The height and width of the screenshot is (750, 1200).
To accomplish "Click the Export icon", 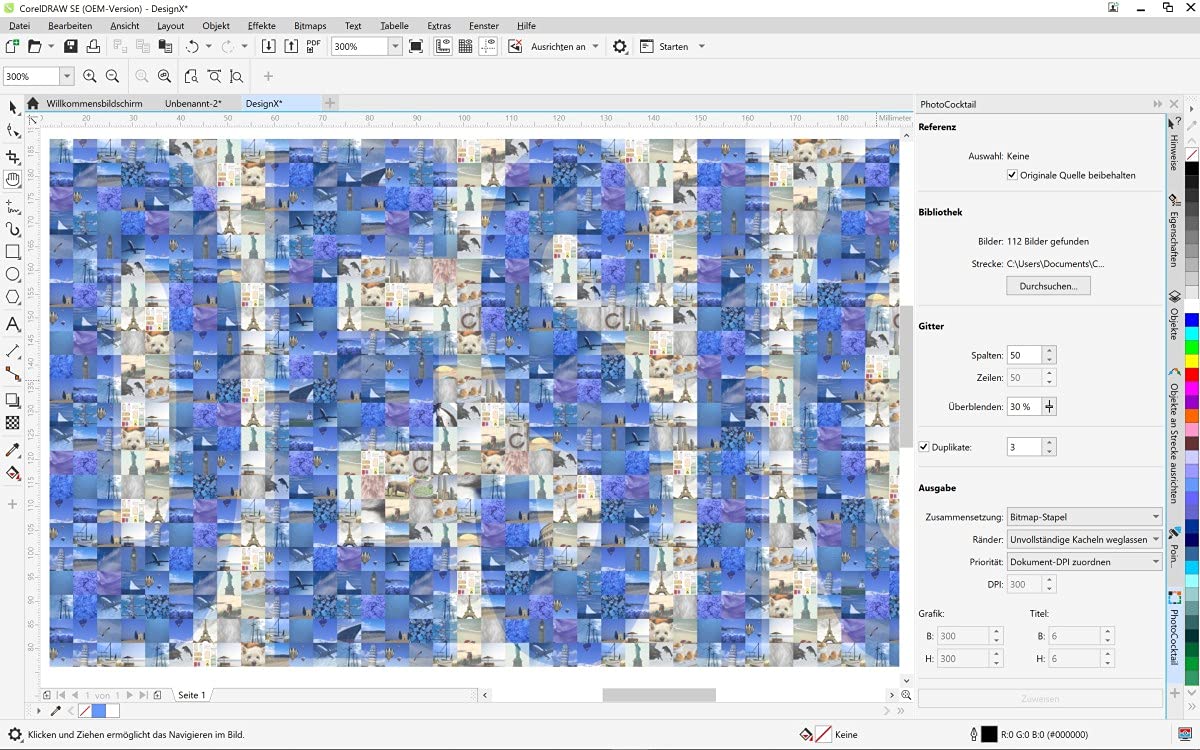I will [290, 46].
